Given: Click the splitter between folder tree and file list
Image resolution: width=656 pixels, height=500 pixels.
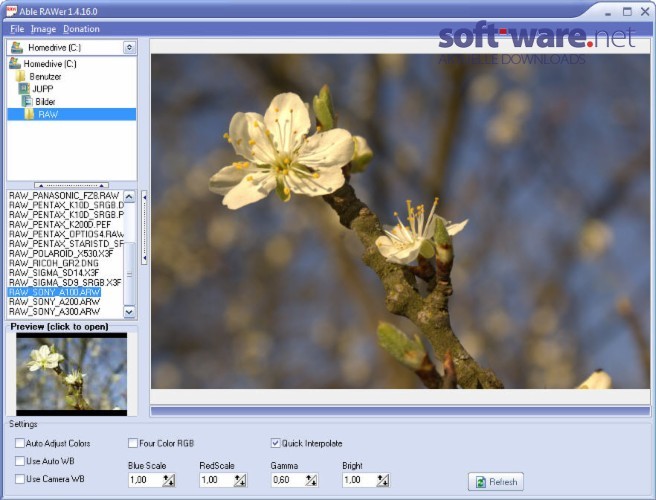Looking at the screenshot, I should point(72,185).
